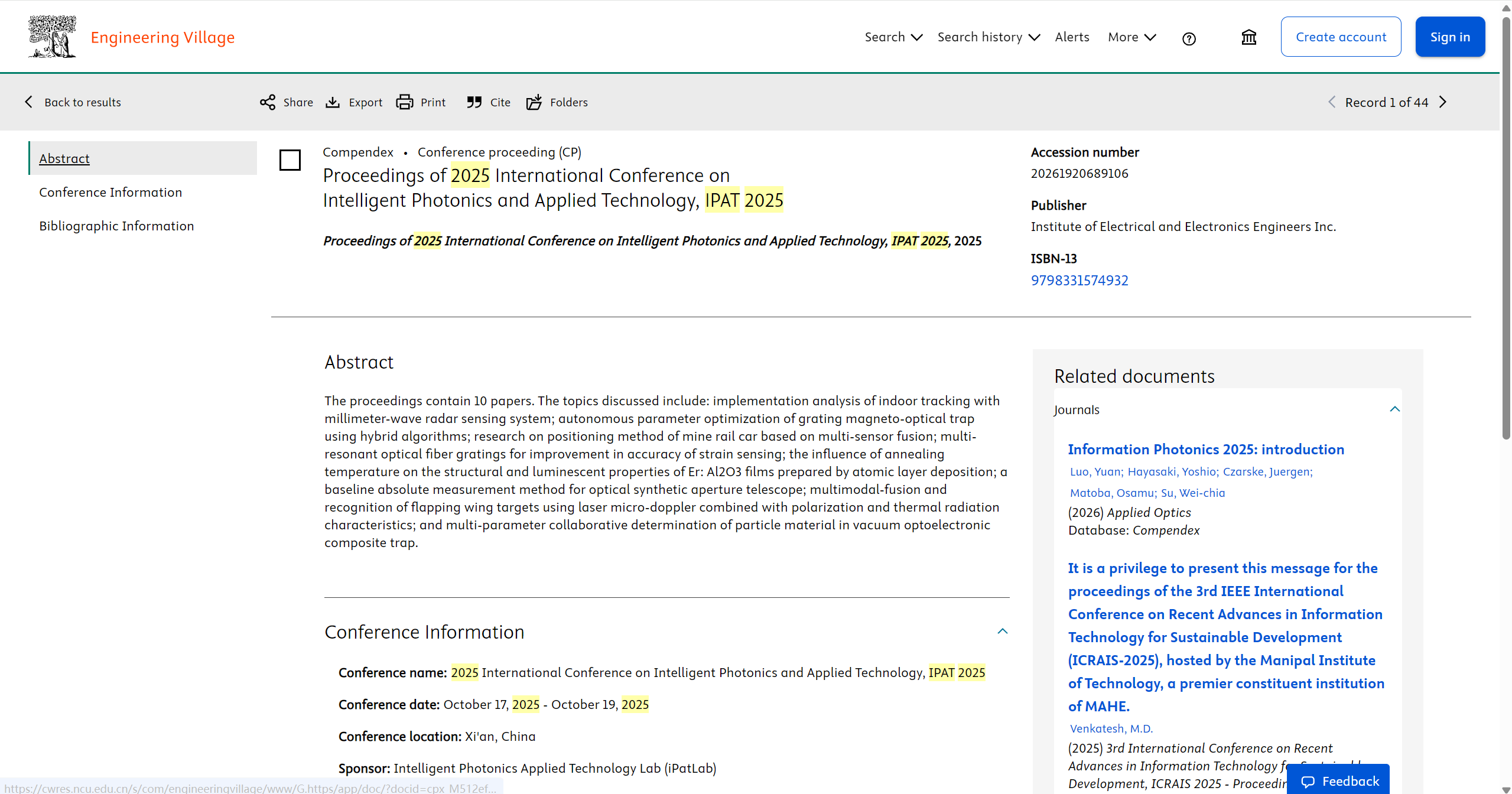
Task: Open the ICRAIS-2025 proceedings message document
Action: pyautogui.click(x=1226, y=637)
